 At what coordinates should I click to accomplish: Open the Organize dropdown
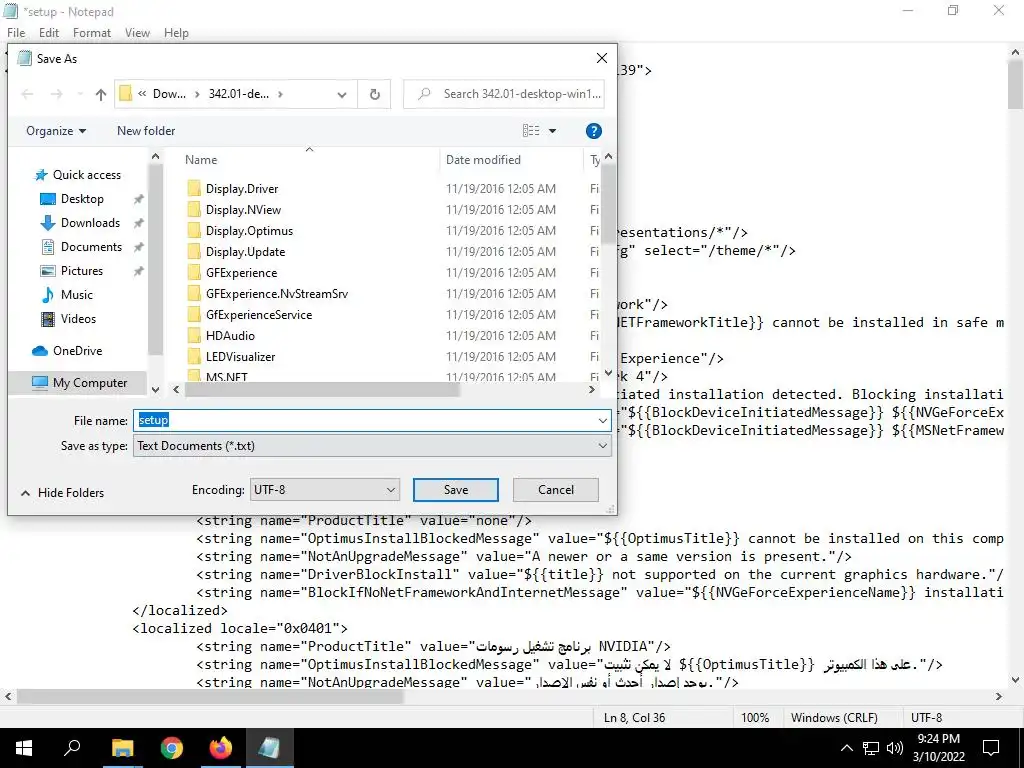pos(56,131)
